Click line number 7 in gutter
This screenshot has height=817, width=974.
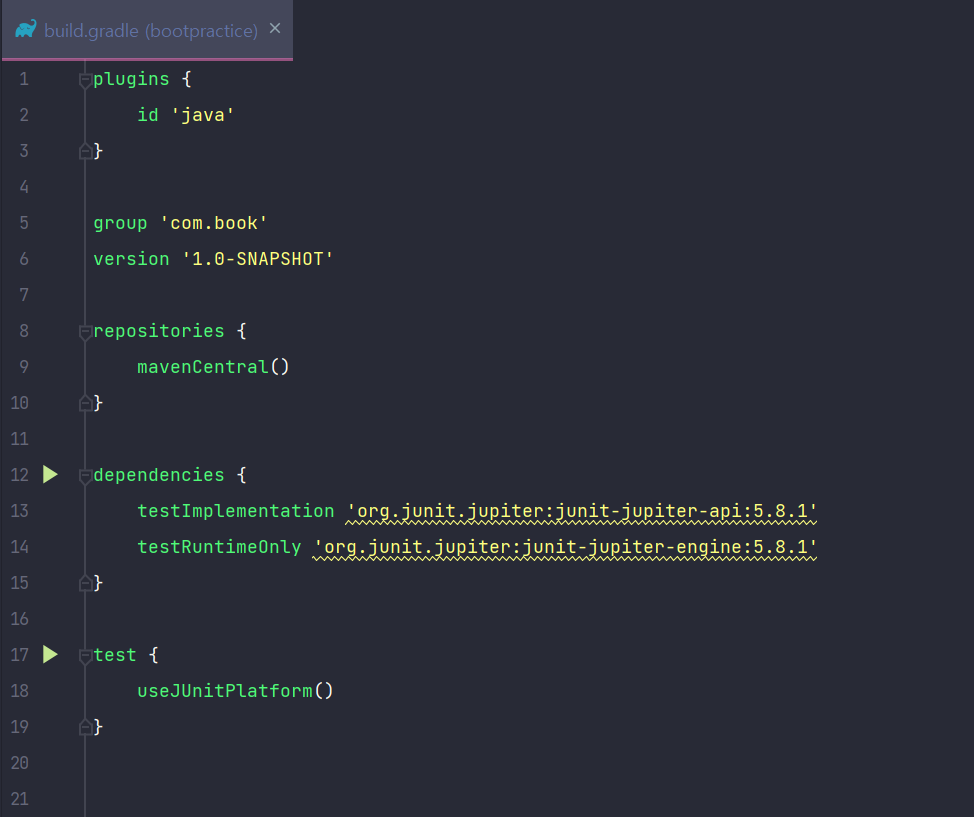[x=24, y=294]
